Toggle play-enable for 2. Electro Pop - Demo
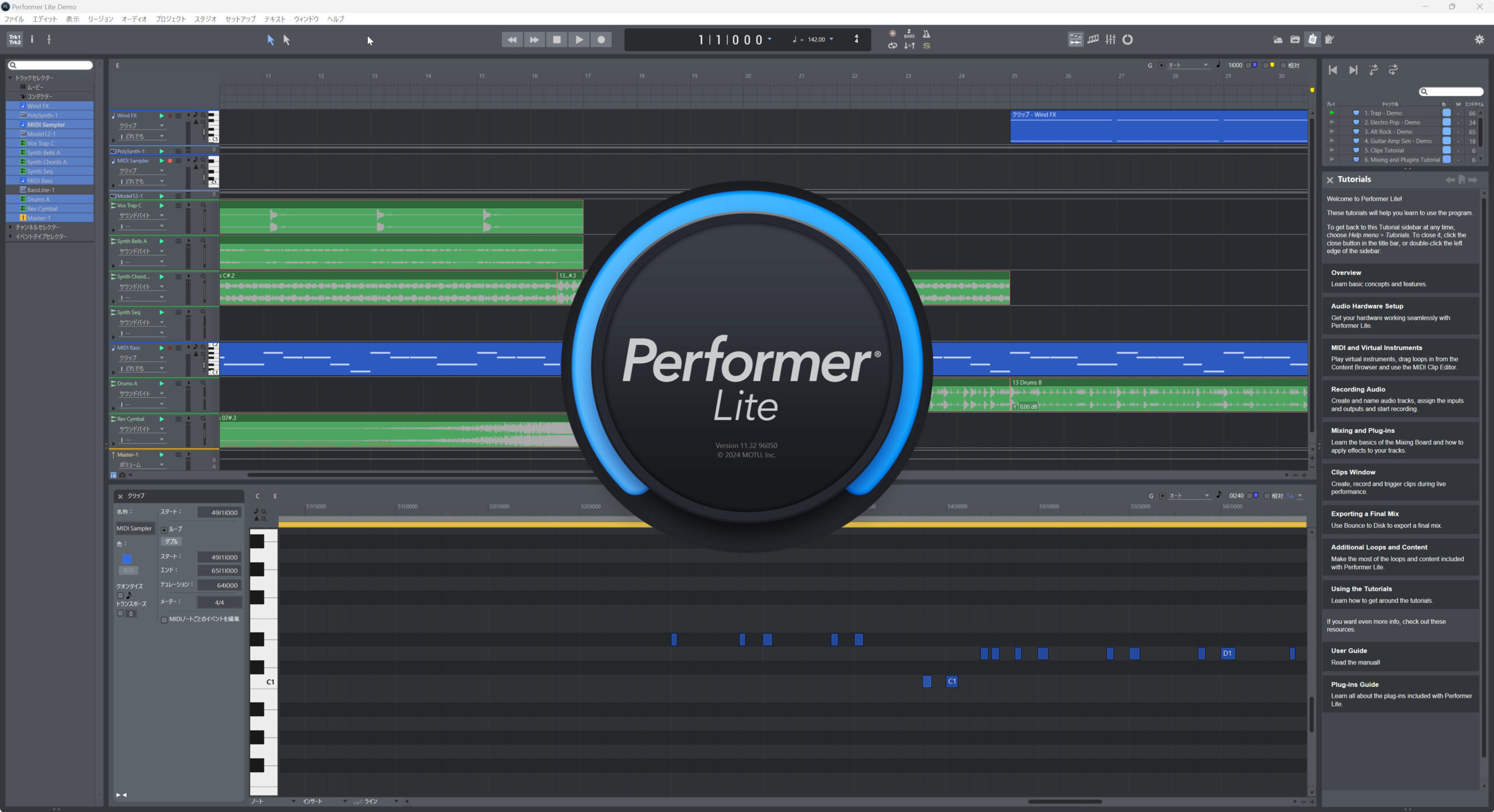The image size is (1494, 812). 1332,123
